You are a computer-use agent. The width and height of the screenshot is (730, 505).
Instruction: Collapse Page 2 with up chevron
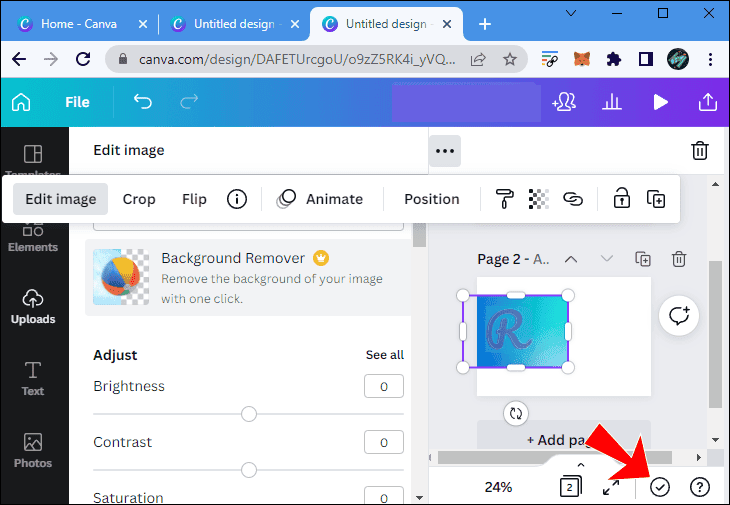coord(571,259)
